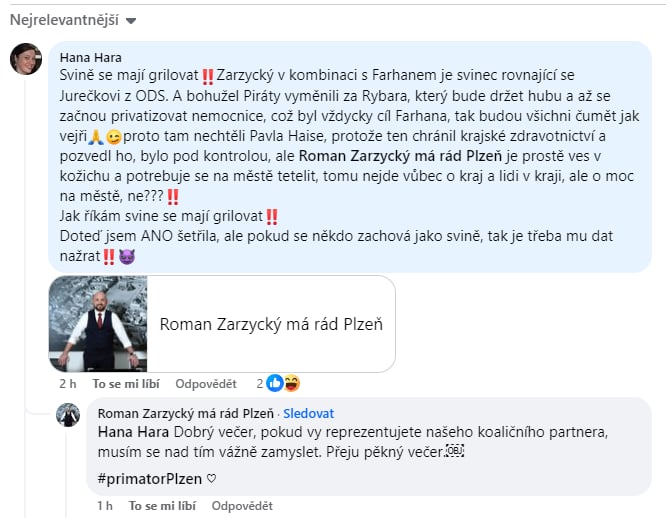Open tagged name Hana Hara in reply
This screenshot has width=666, height=518.
133,432
